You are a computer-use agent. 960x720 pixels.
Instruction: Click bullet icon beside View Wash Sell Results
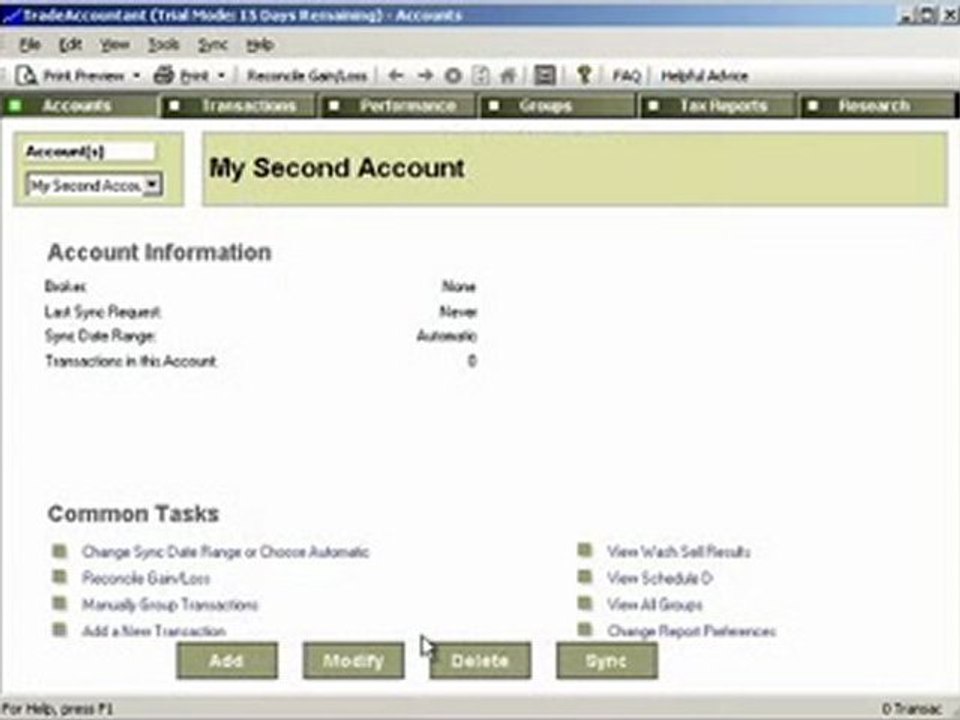click(585, 550)
